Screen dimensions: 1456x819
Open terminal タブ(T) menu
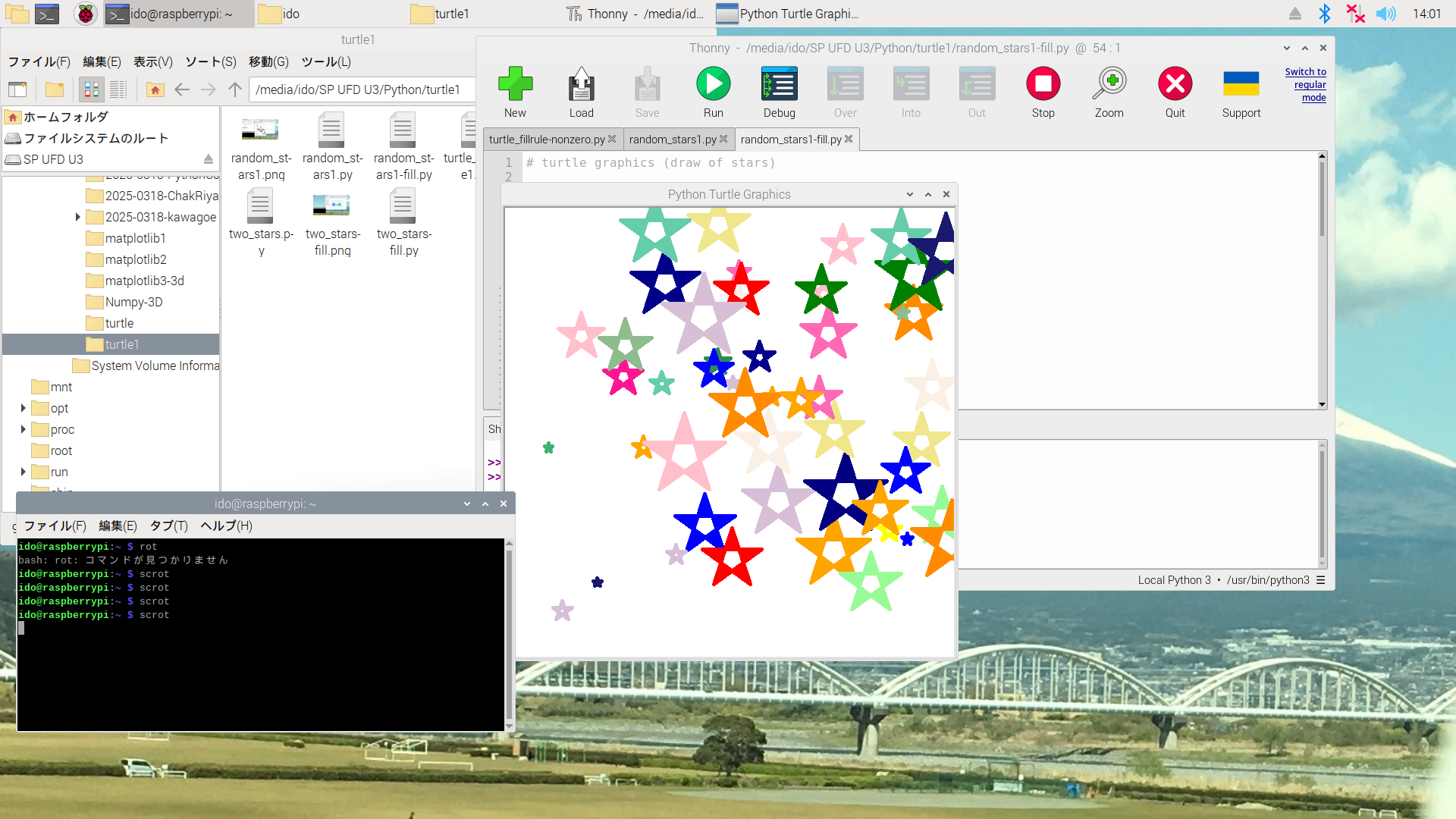[168, 526]
